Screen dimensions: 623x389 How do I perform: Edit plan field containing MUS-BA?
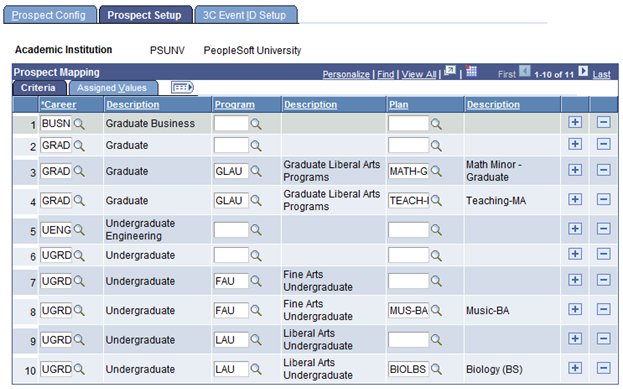tap(408, 310)
